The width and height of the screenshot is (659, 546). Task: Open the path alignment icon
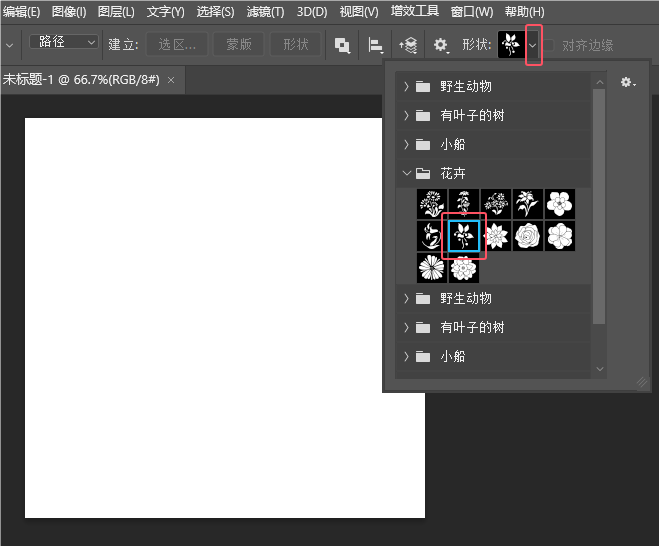tap(375, 45)
